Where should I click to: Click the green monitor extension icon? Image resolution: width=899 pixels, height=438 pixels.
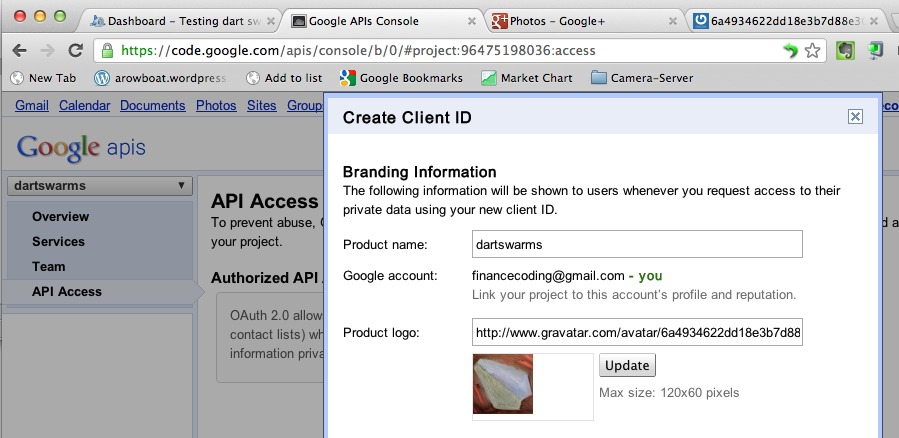click(x=875, y=50)
